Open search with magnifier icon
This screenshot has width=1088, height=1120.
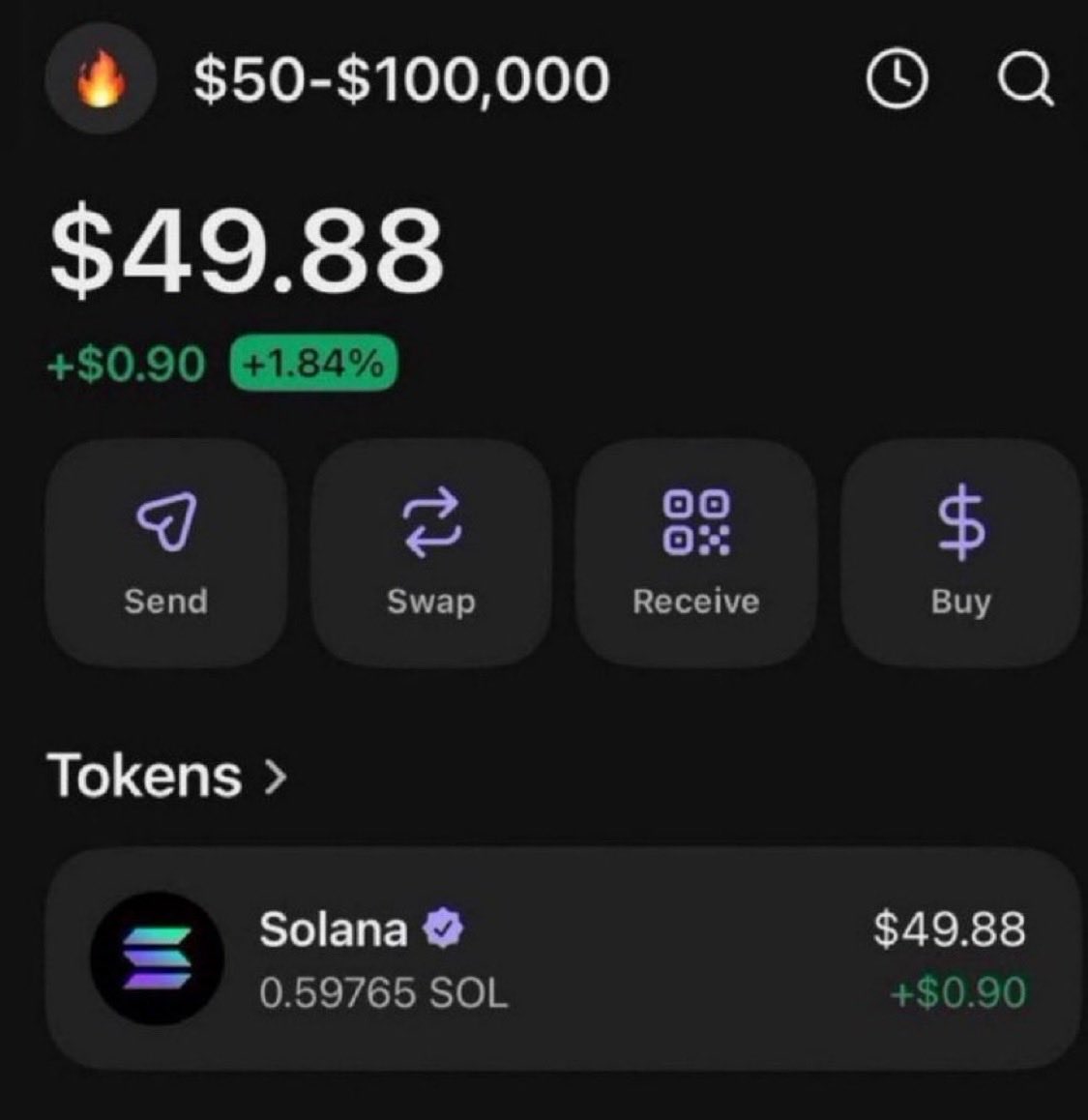tap(1026, 78)
